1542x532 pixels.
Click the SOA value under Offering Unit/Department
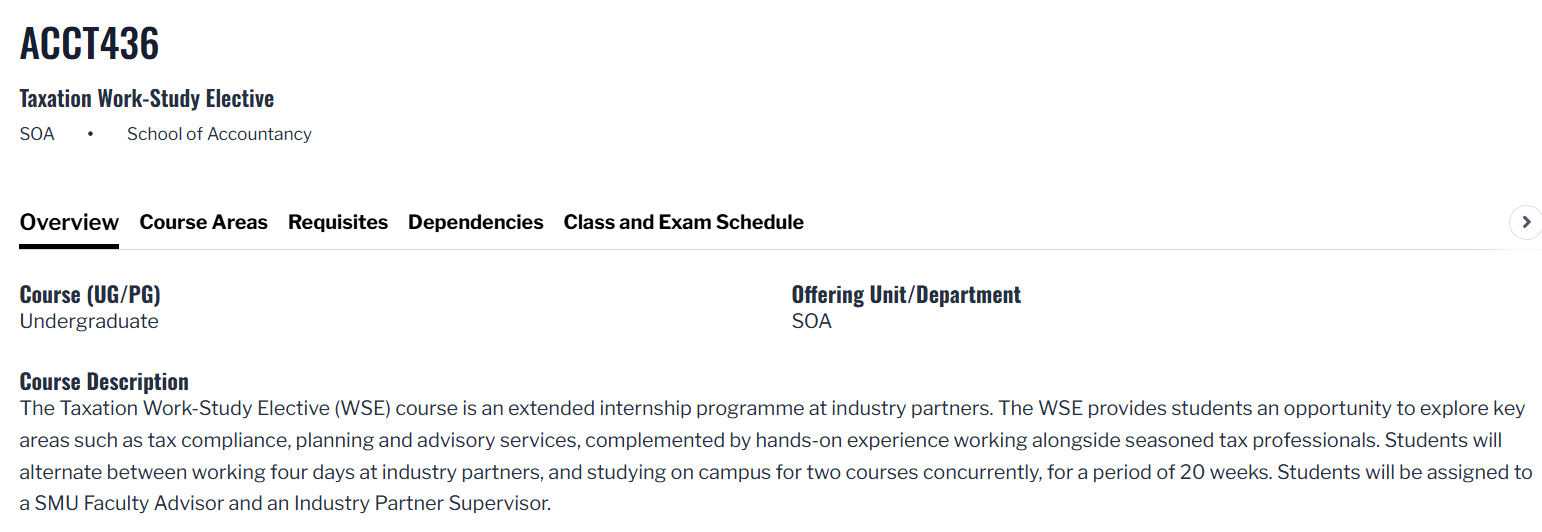click(811, 321)
